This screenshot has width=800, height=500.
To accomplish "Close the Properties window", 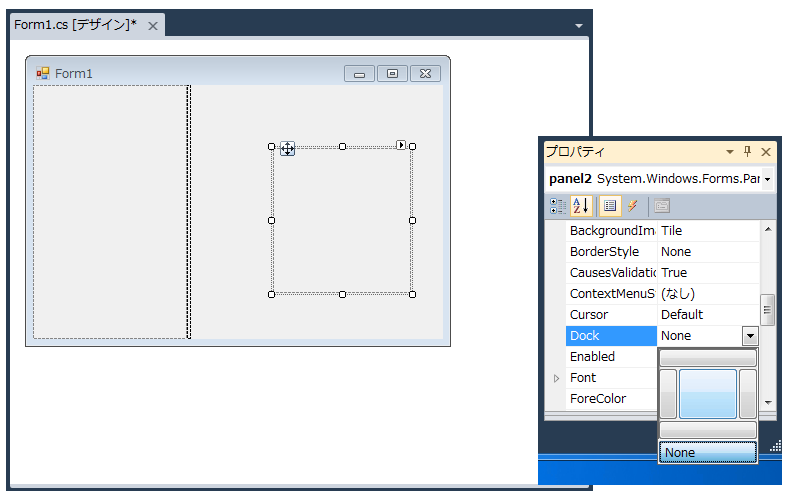I will pyautogui.click(x=766, y=152).
